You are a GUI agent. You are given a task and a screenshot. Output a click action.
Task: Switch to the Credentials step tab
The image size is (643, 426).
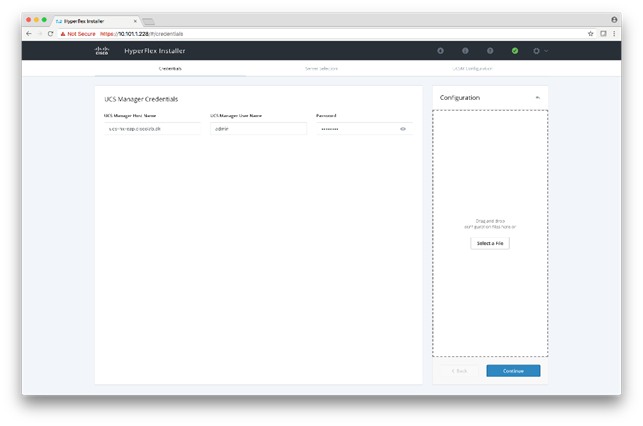pos(170,68)
